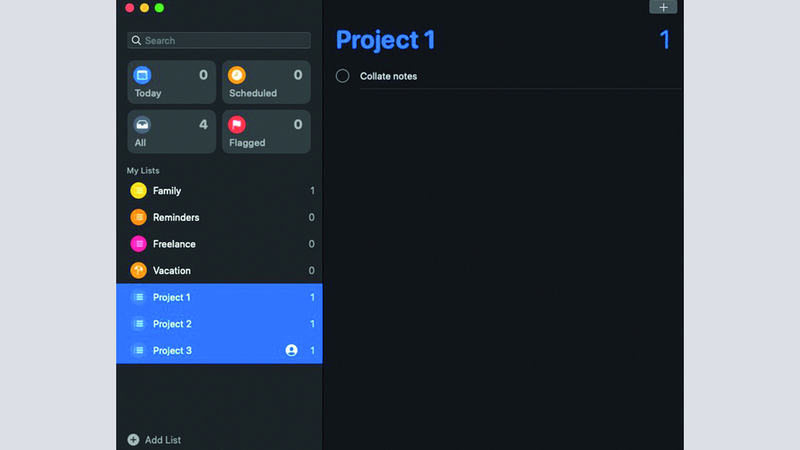Click the shared person icon on Project 3
The width and height of the screenshot is (800, 450).
[x=291, y=351]
